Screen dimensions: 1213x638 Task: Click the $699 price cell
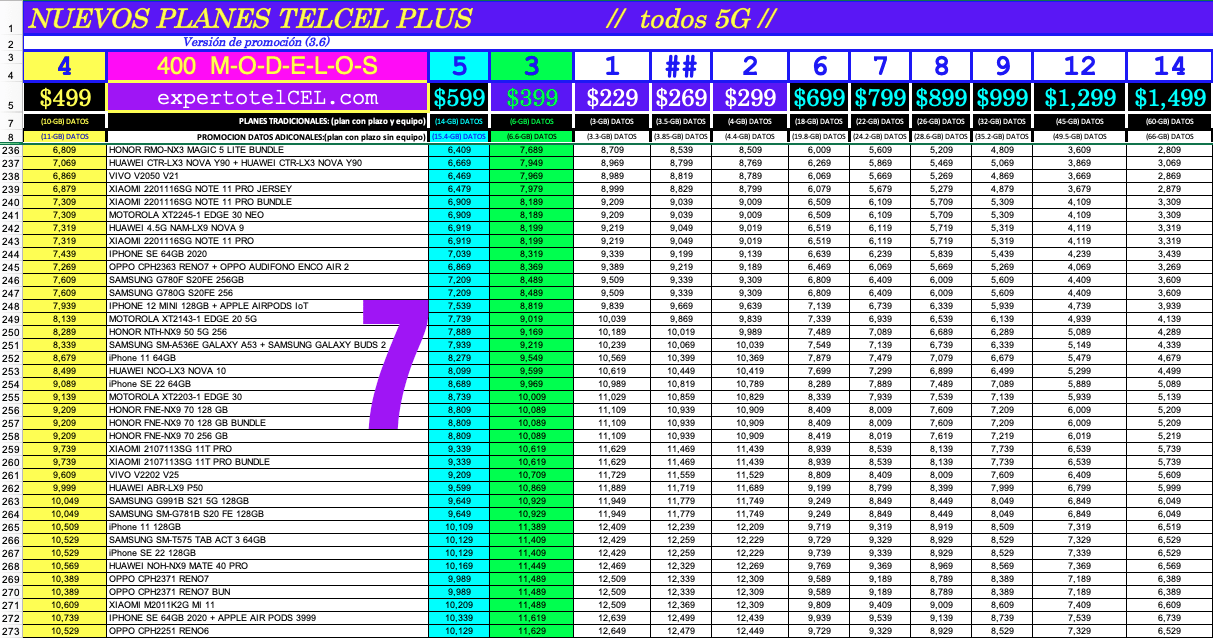pos(820,98)
